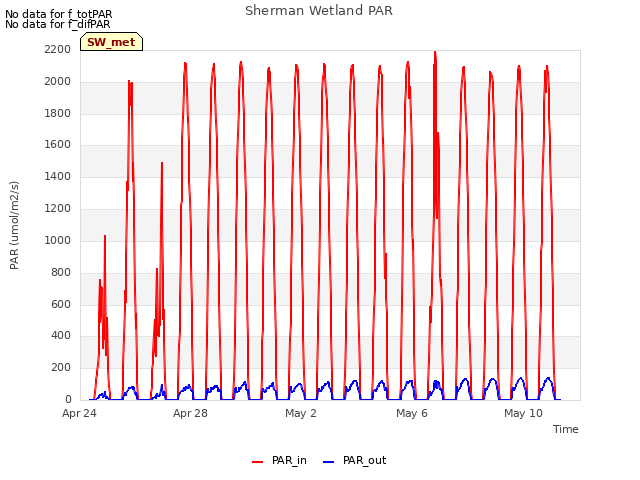Screen dimensions: 640x480
Task: Click the 1400 y-axis tick label
Action: coord(58,176)
